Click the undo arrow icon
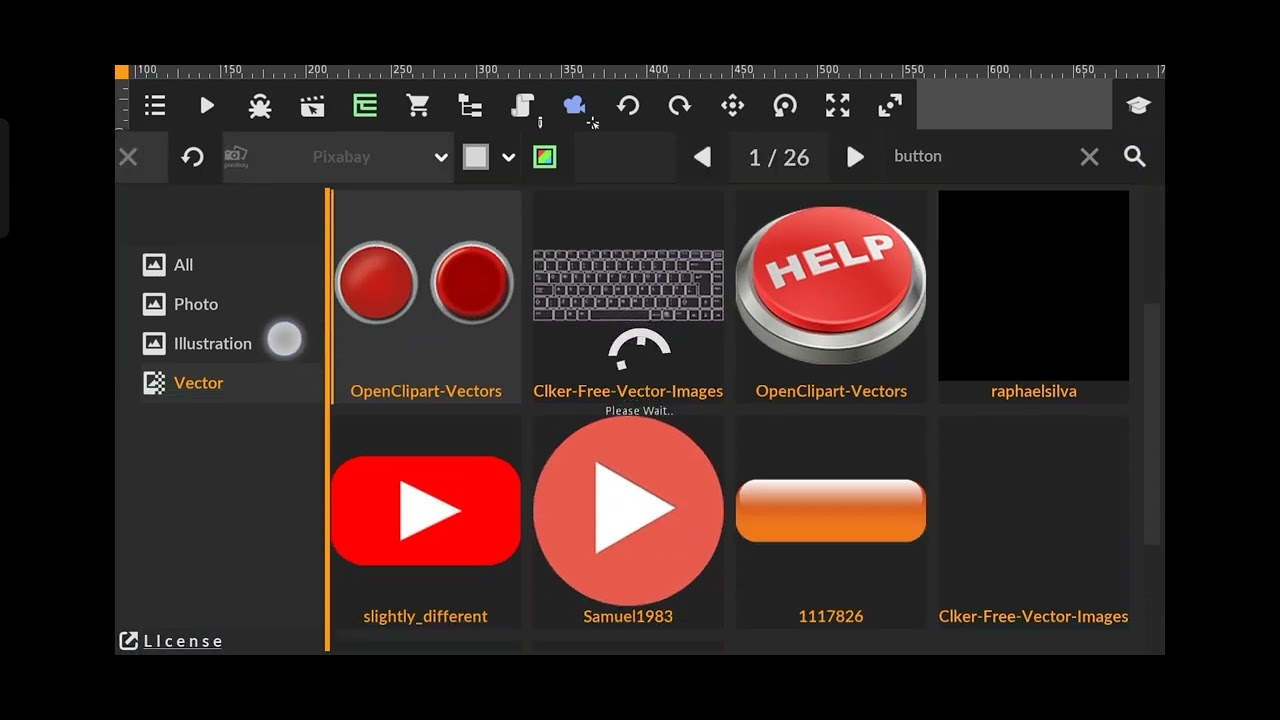 coord(628,106)
